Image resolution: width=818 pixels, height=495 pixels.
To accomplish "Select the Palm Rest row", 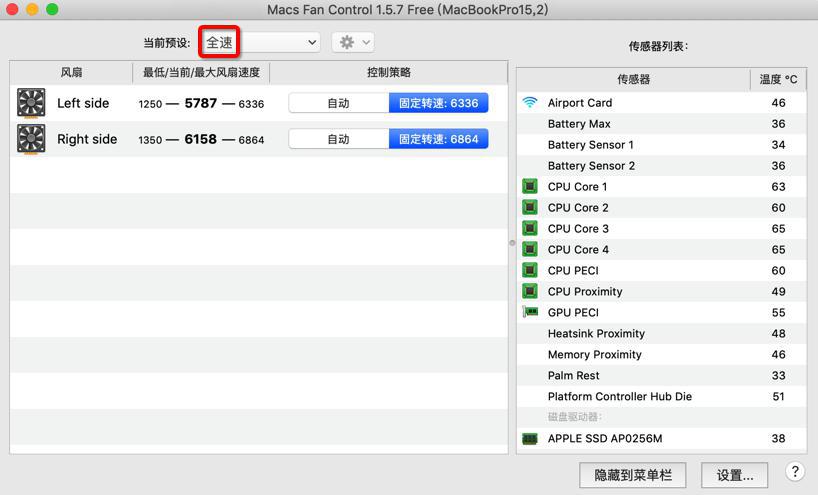I will coord(661,375).
